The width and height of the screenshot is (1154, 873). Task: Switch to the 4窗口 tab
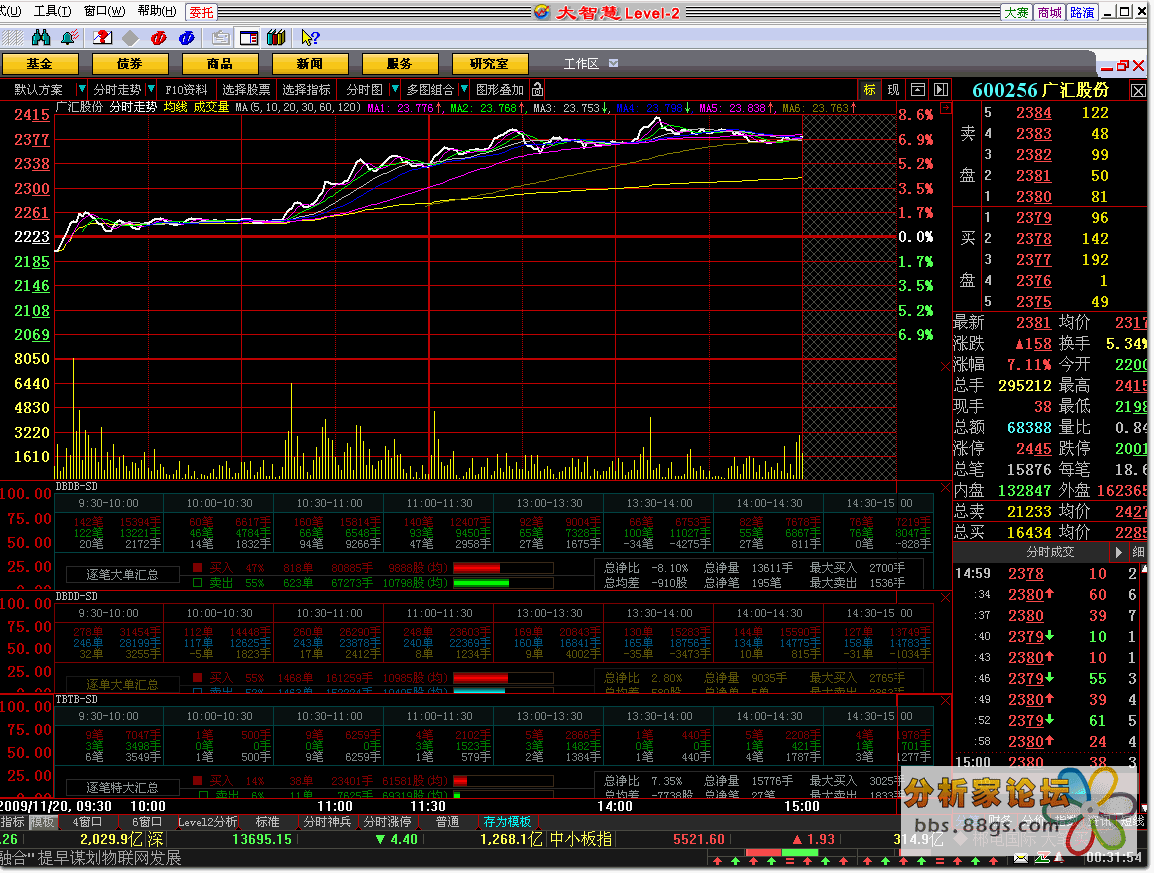(87, 821)
